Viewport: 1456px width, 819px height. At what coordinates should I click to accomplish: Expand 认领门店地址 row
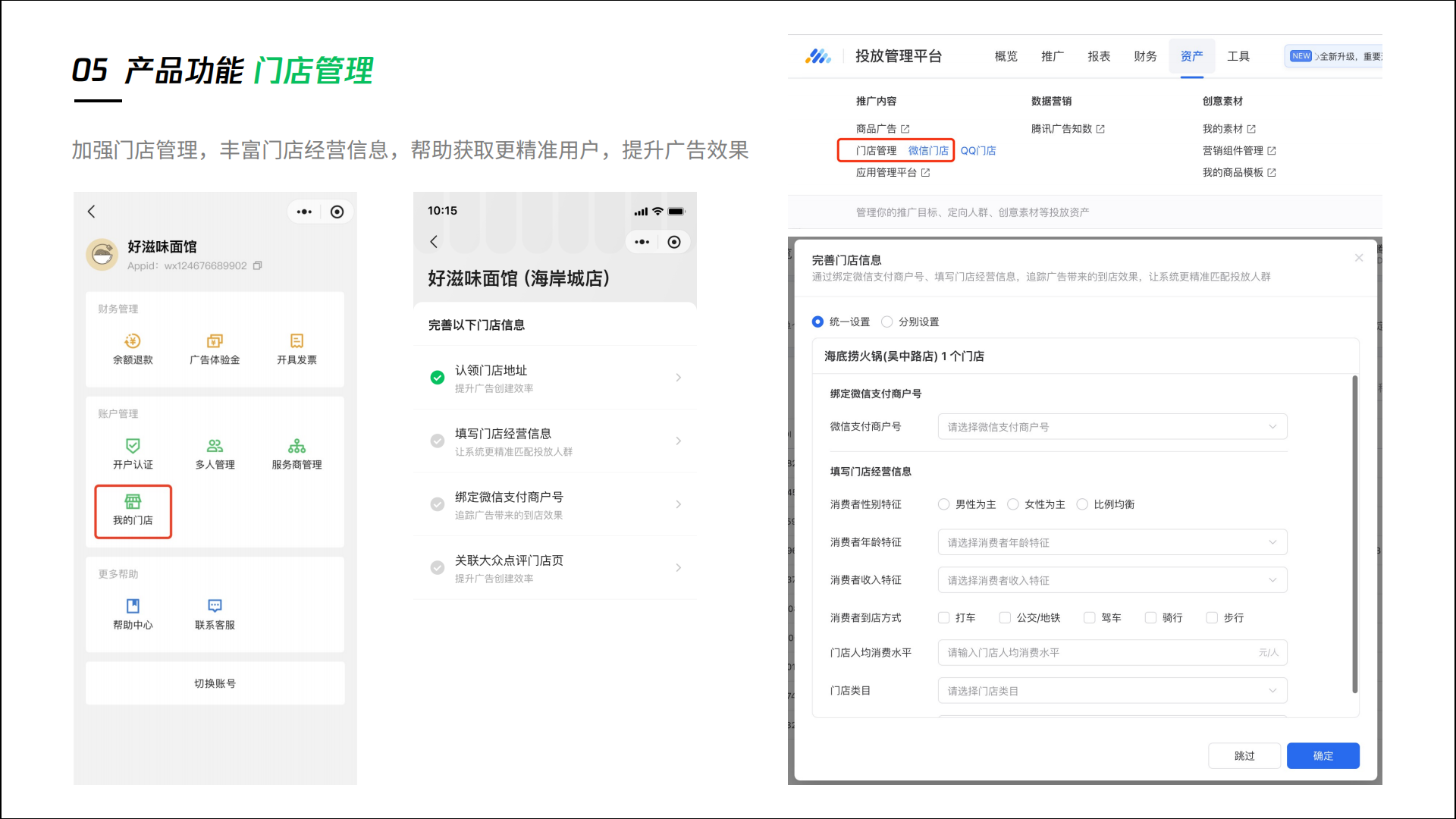[555, 378]
